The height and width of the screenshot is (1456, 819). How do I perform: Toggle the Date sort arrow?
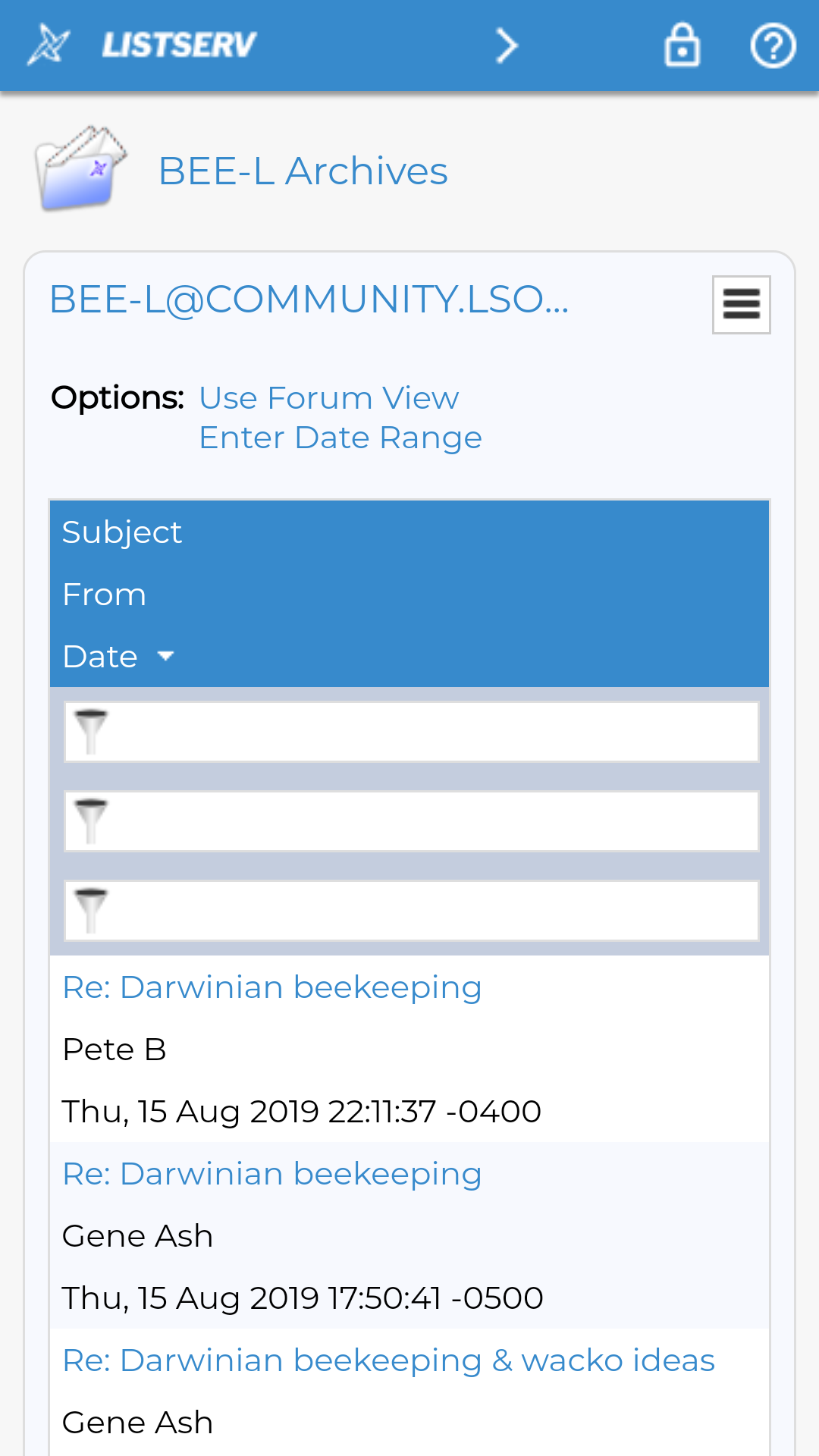pyautogui.click(x=165, y=656)
